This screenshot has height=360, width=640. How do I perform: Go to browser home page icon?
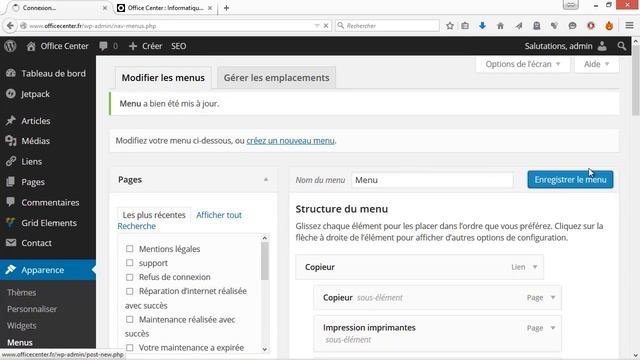click(x=500, y=26)
